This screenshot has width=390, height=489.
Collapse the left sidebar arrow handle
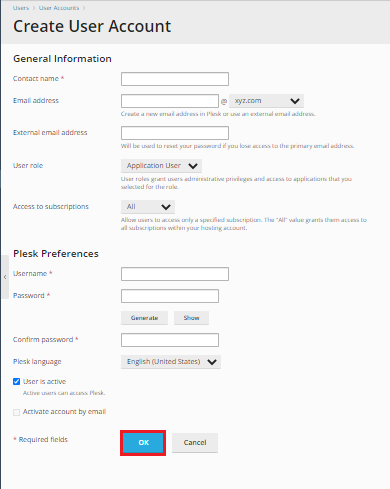coord(5,277)
